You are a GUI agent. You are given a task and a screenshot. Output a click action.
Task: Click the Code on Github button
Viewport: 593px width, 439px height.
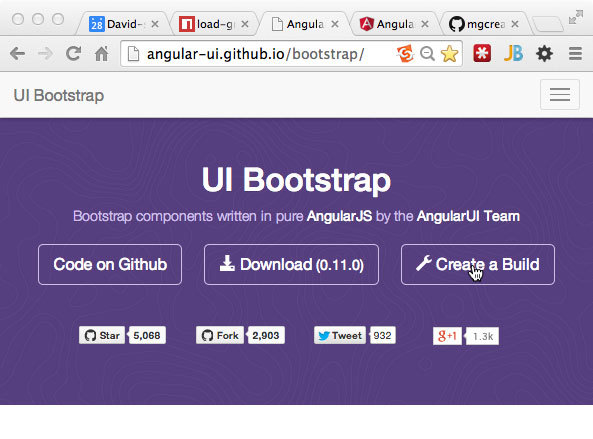click(110, 264)
